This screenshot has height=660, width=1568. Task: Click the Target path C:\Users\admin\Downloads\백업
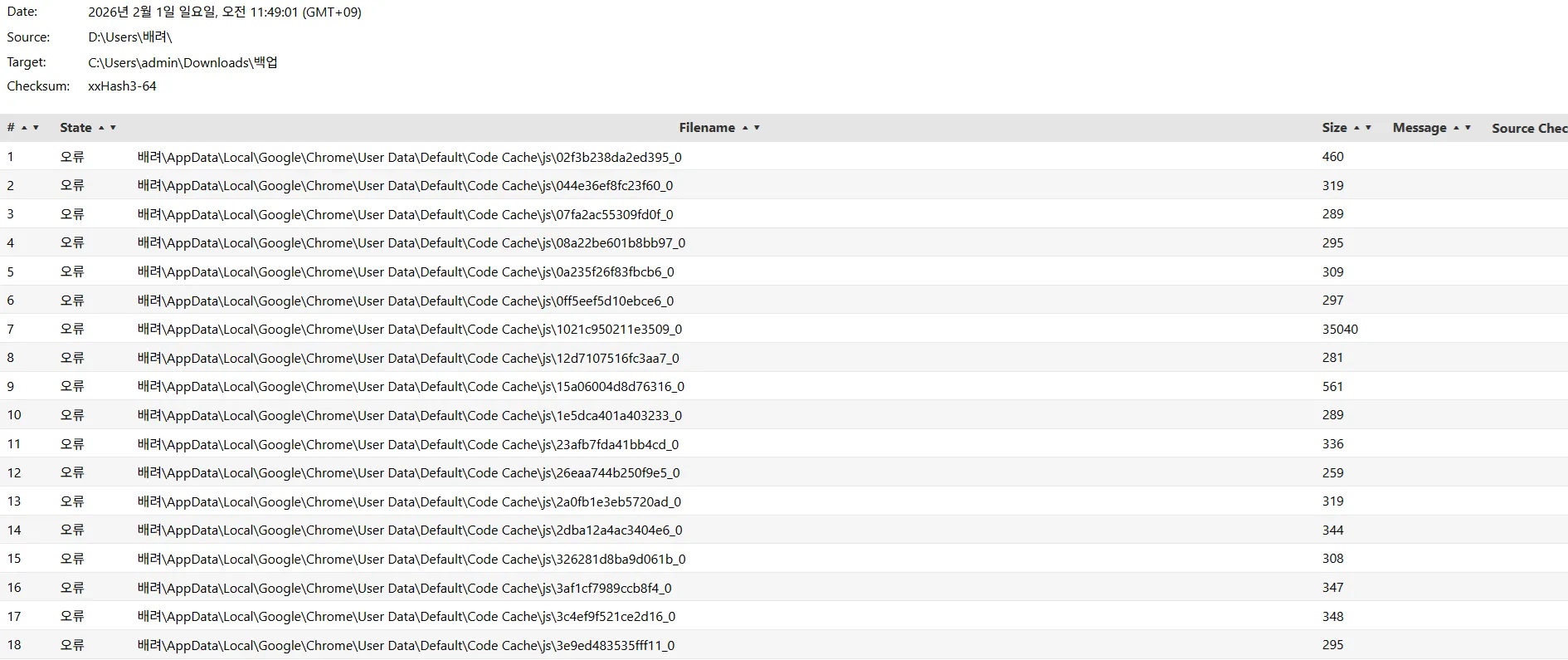pos(183,62)
